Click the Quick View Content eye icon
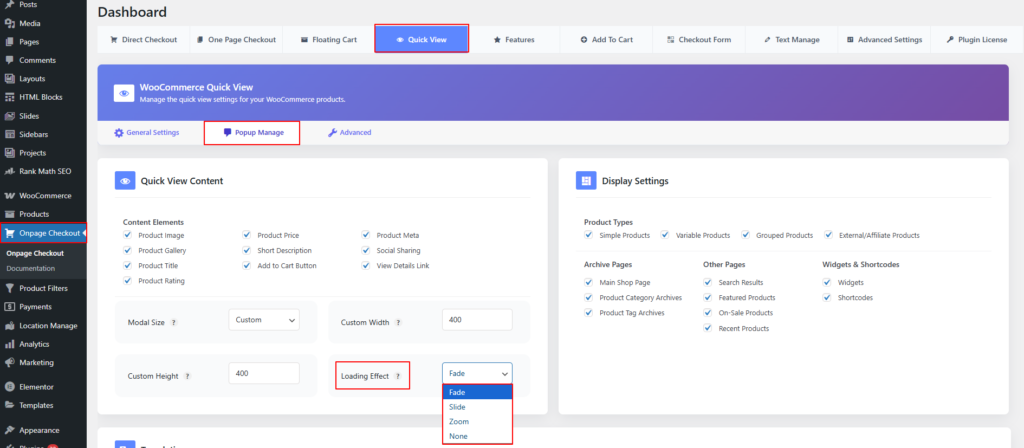The height and width of the screenshot is (448, 1024). point(124,181)
